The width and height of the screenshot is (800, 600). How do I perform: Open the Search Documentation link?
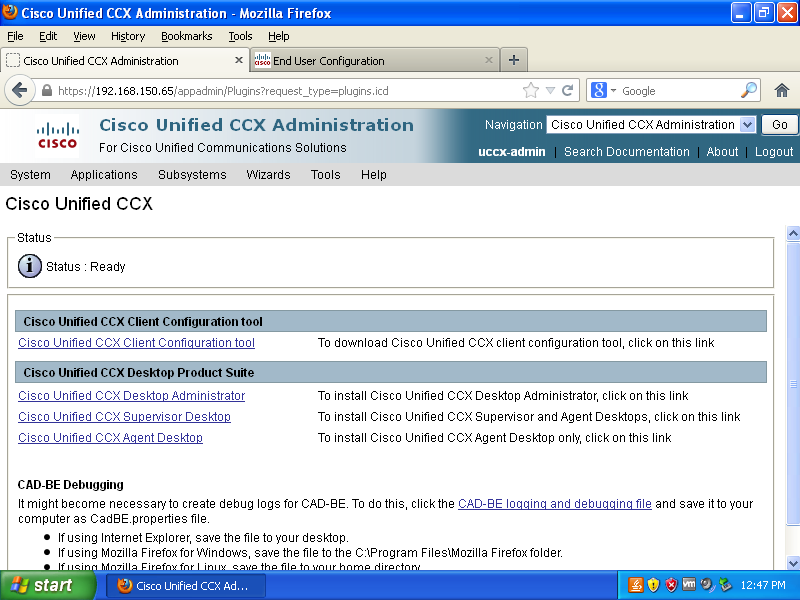point(627,152)
